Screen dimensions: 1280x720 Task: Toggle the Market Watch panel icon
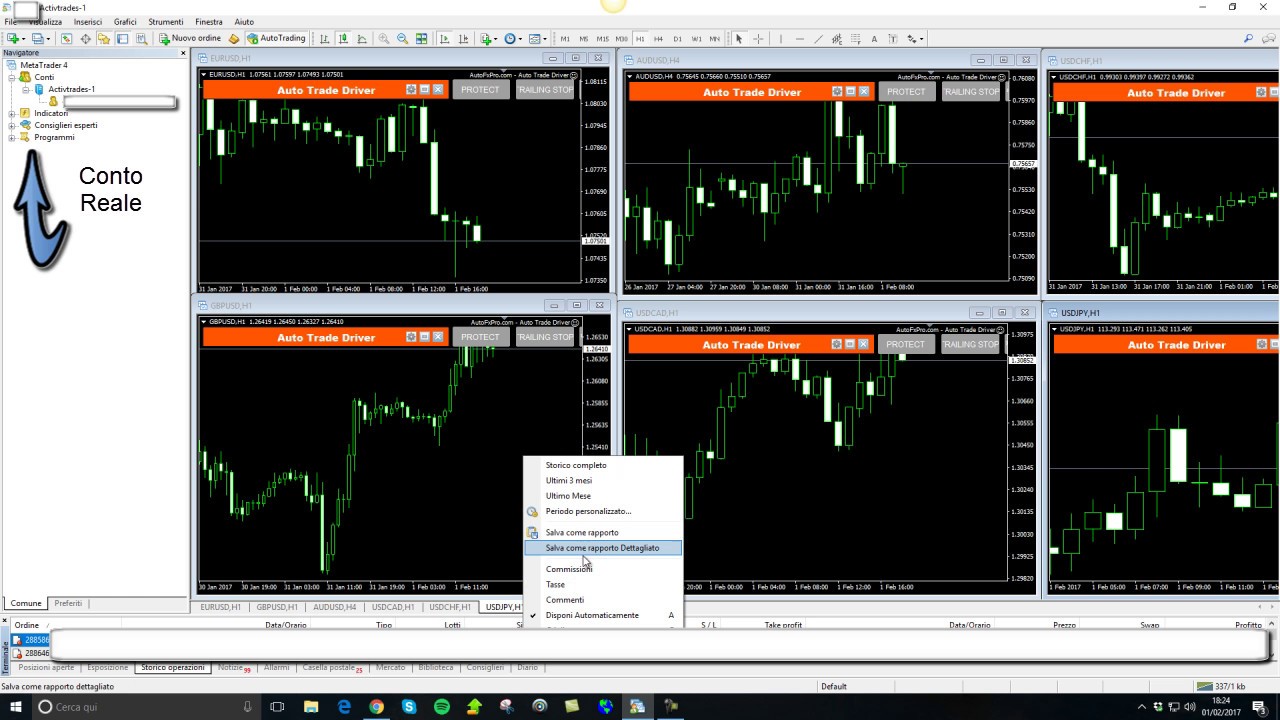[x=66, y=39]
